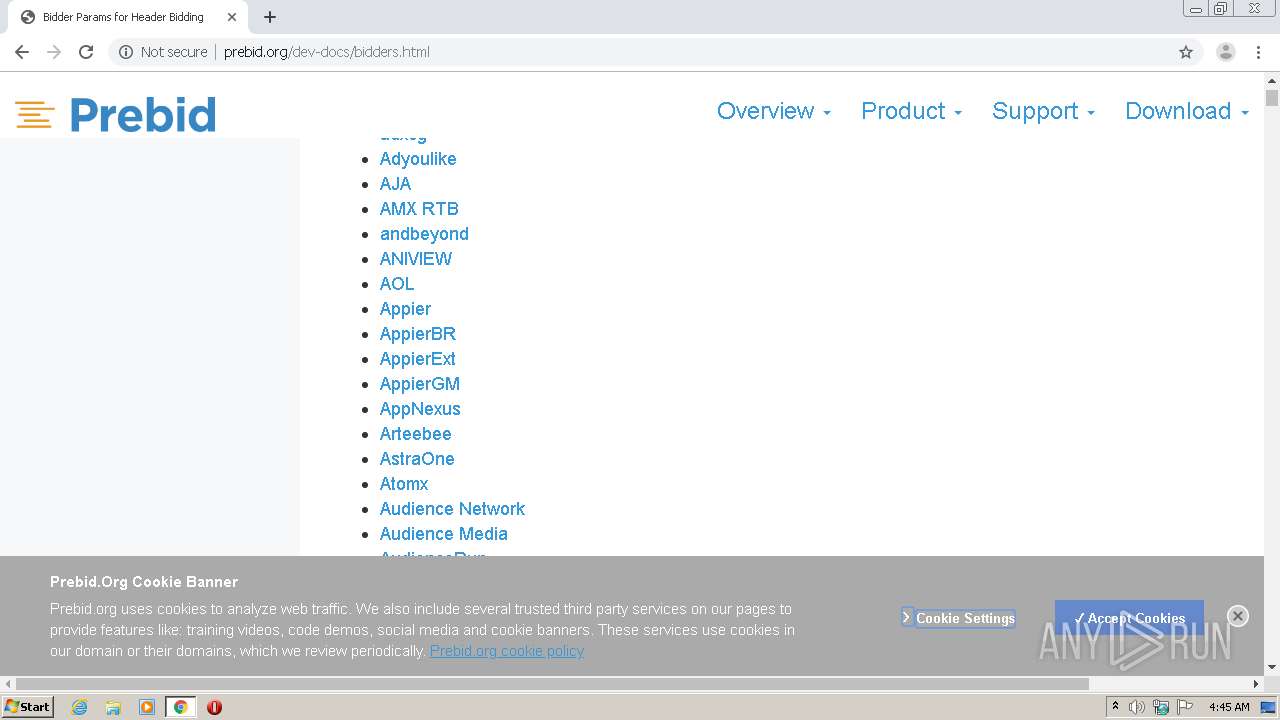1280x720 pixels.
Task: Open the AOL bidder link
Action: point(397,284)
